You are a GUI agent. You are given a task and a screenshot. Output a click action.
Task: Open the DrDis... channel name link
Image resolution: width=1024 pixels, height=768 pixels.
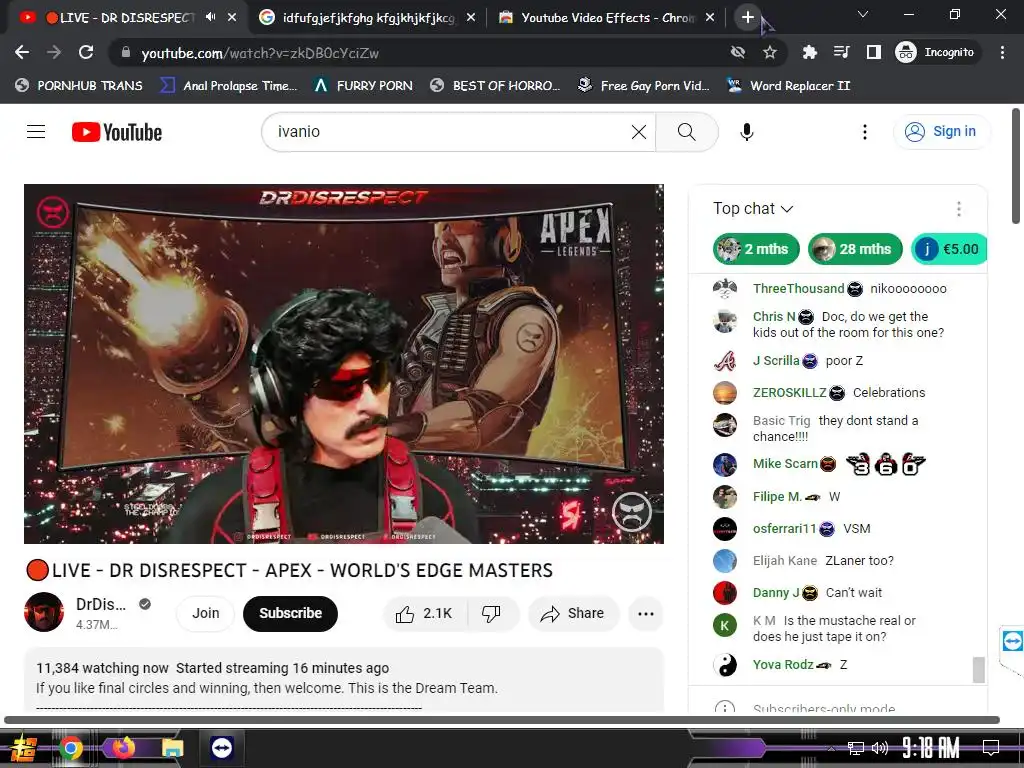[101, 604]
